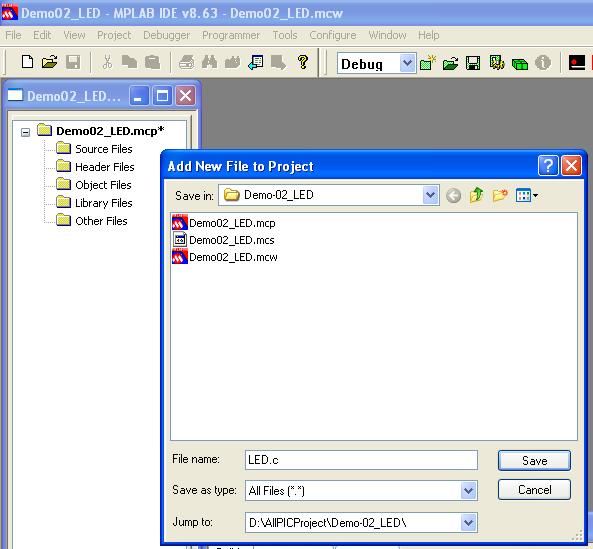This screenshot has height=549, width=593.
Task: Open the View Menu icon in dialog
Action: tap(526, 195)
